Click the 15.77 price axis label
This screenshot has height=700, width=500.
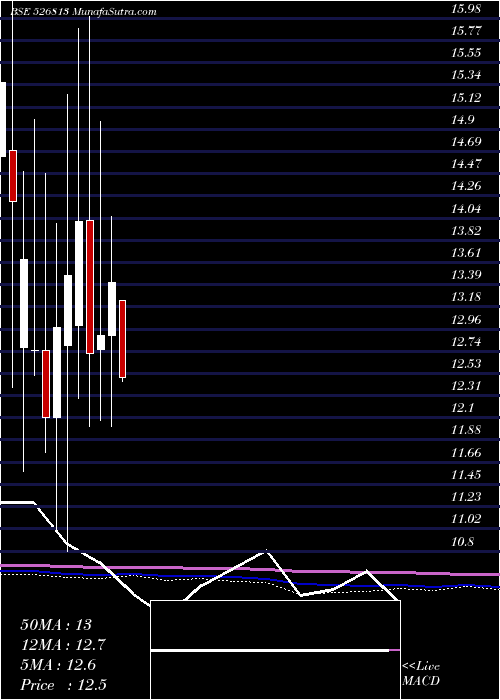[x=466, y=31]
